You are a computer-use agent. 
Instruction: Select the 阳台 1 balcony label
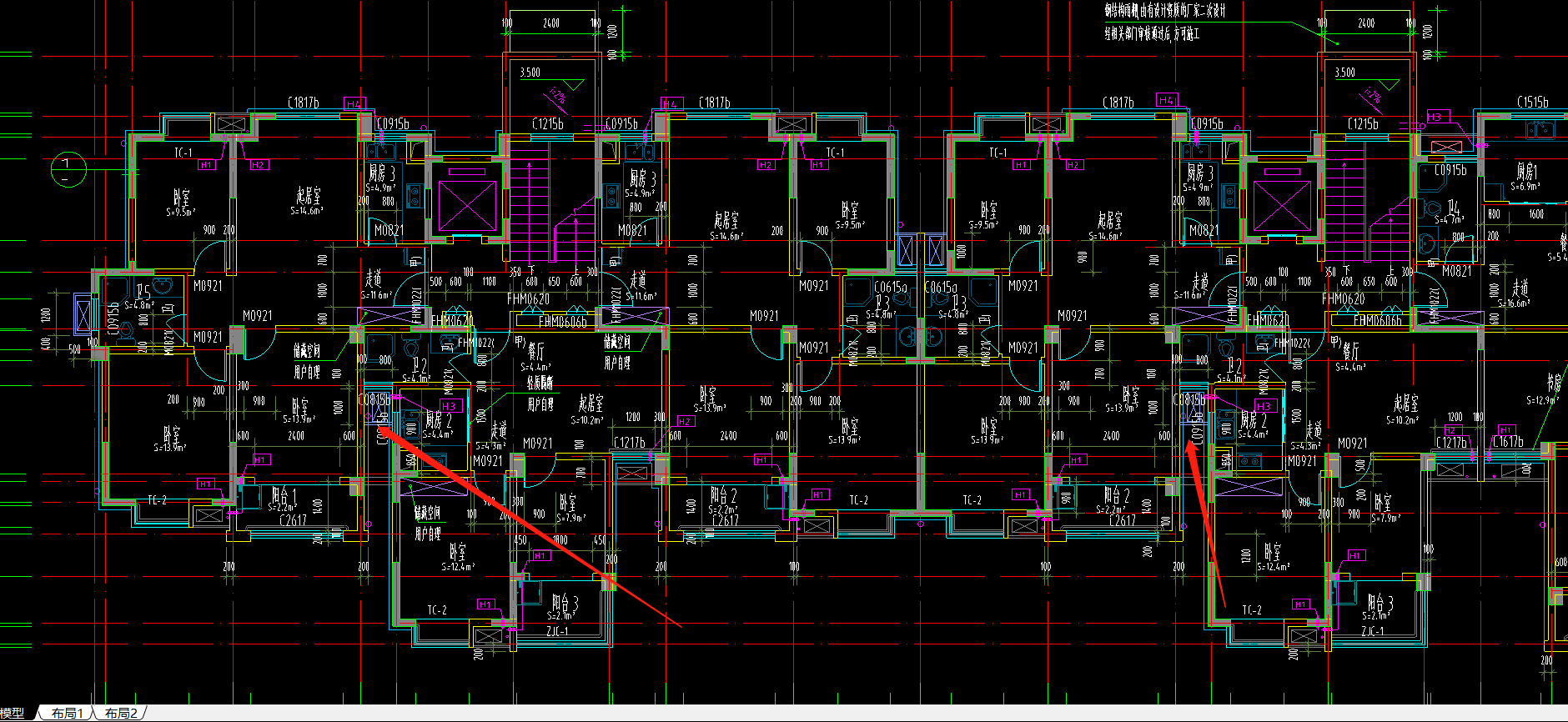click(x=284, y=494)
